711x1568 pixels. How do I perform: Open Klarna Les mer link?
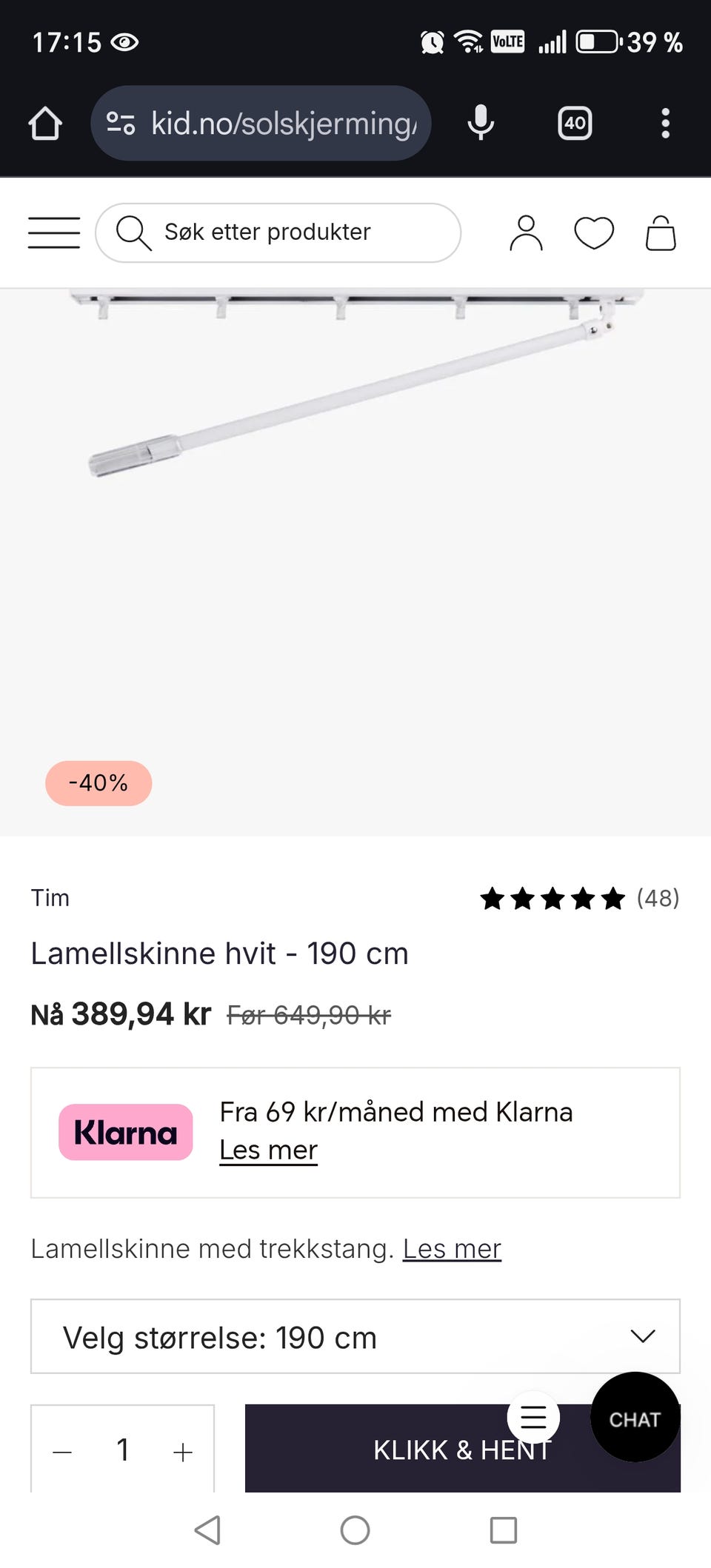pyautogui.click(x=268, y=1150)
